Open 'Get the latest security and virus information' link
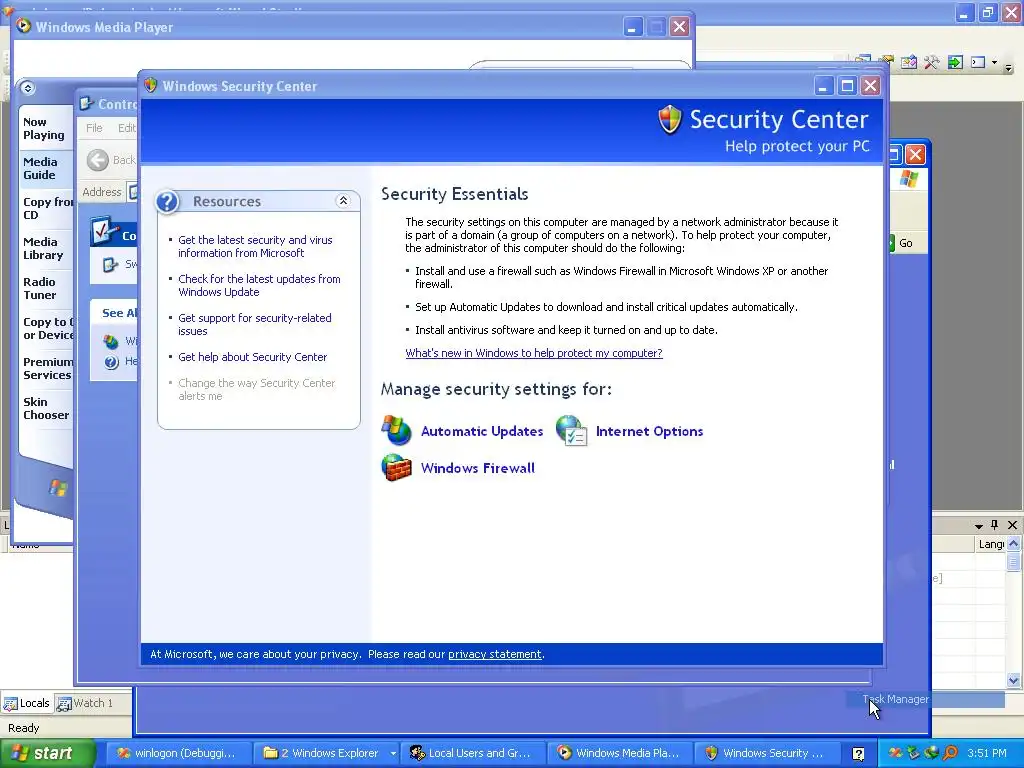The width and height of the screenshot is (1024, 768). click(255, 246)
